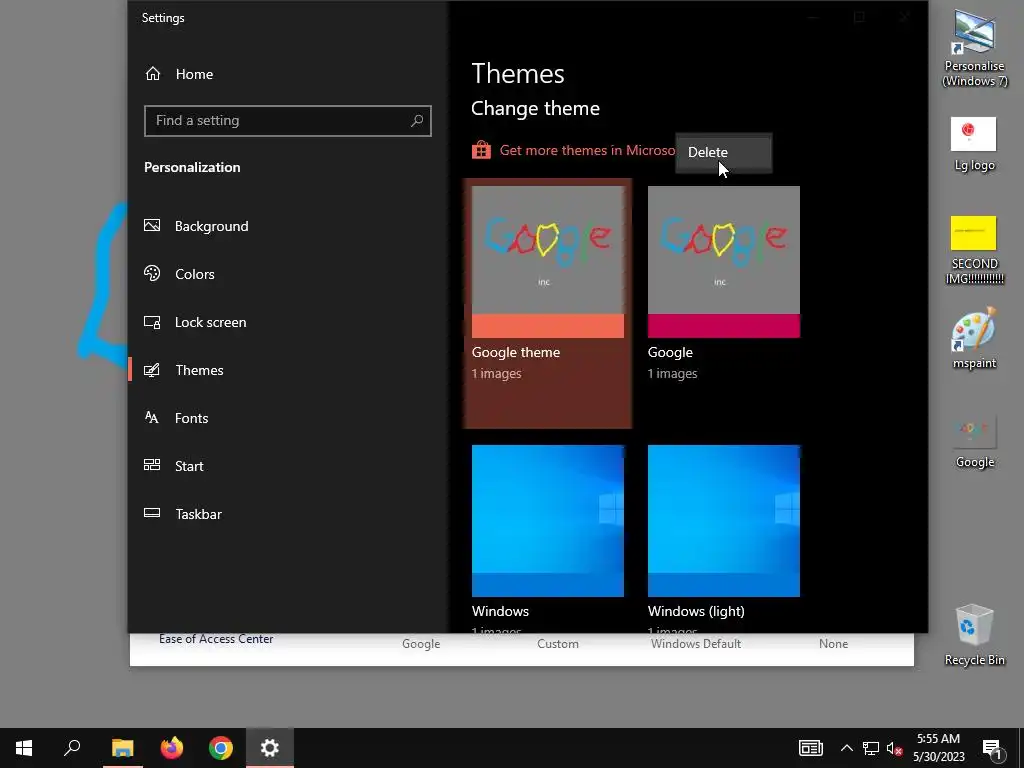Click Google label in background window
Image resolution: width=1024 pixels, height=768 pixels.
pos(421,644)
